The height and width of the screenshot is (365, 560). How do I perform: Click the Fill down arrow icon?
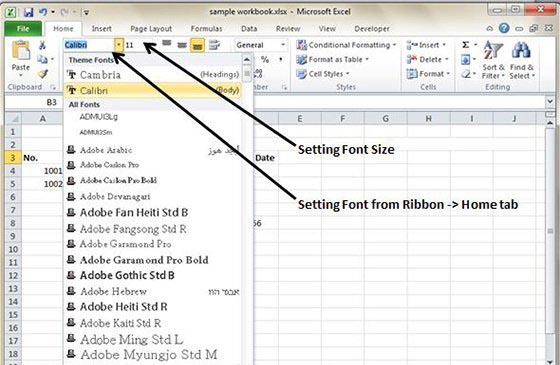pyautogui.click(x=465, y=59)
